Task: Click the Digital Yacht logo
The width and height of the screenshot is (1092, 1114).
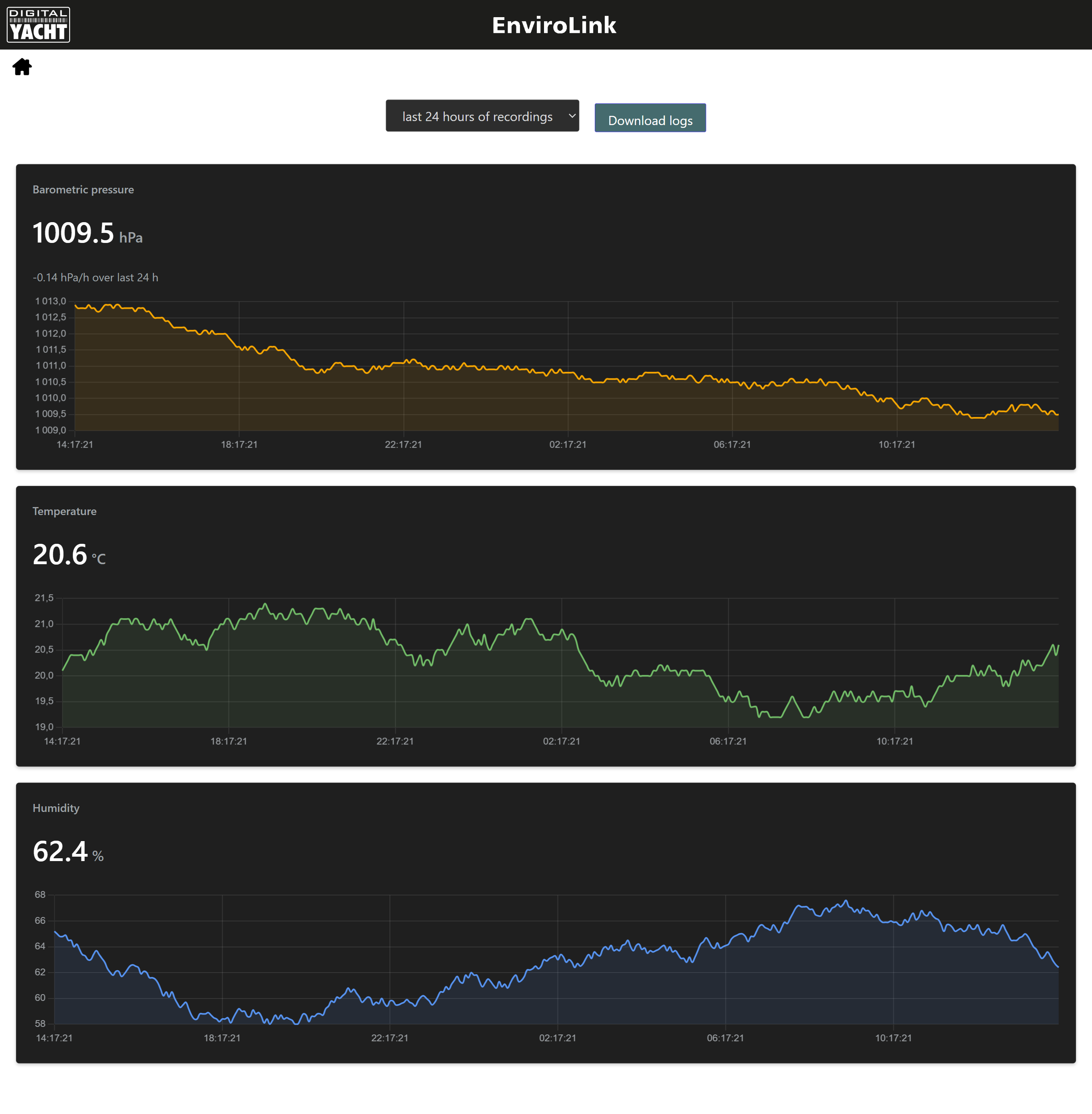Action: pyautogui.click(x=38, y=25)
